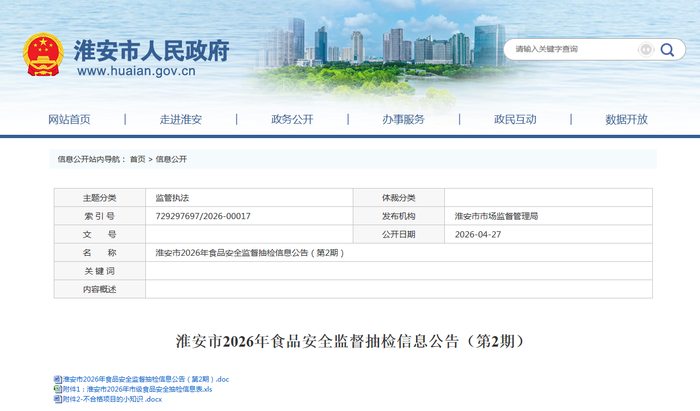The height and width of the screenshot is (411, 700).
Task: Click the 公开日期 label cell
Action: coord(399,234)
